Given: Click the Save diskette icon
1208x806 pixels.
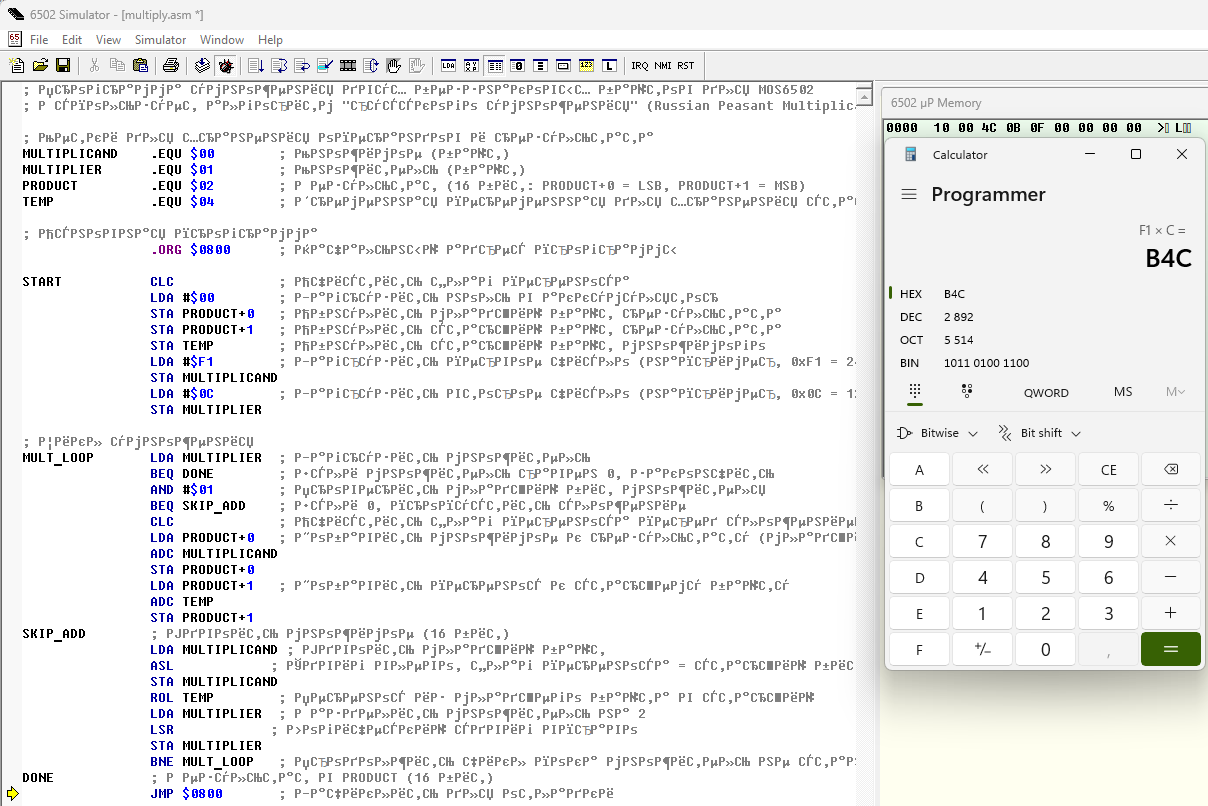Looking at the screenshot, I should point(63,66).
